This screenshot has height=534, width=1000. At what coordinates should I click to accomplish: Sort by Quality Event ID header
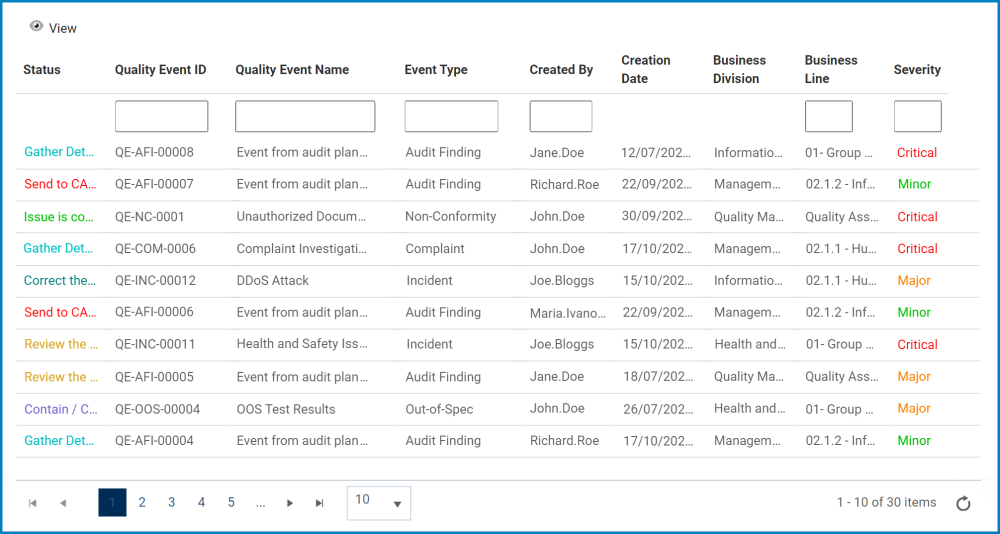tap(161, 70)
